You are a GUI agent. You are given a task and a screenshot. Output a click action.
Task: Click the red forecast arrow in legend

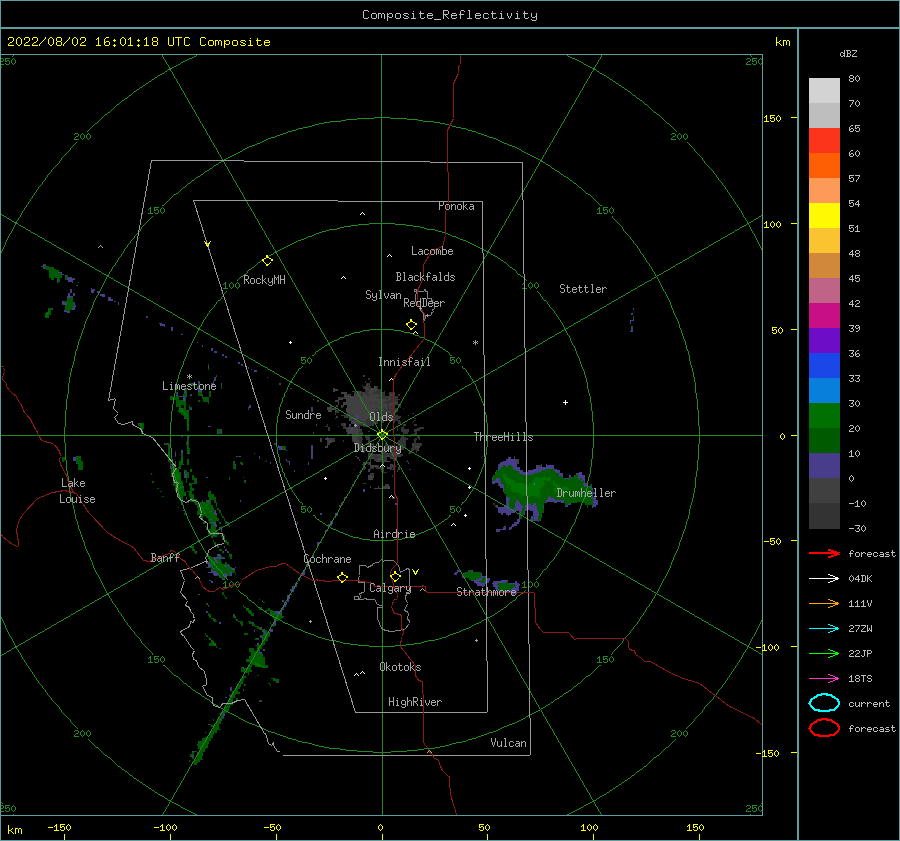824,553
